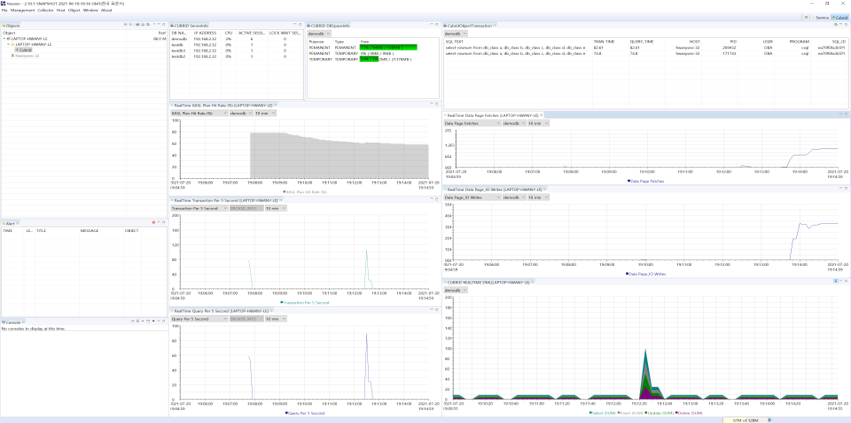The image size is (851, 423).
Task: Open the demodb dropdown in REALTIME DML panel
Action: [x=456, y=290]
